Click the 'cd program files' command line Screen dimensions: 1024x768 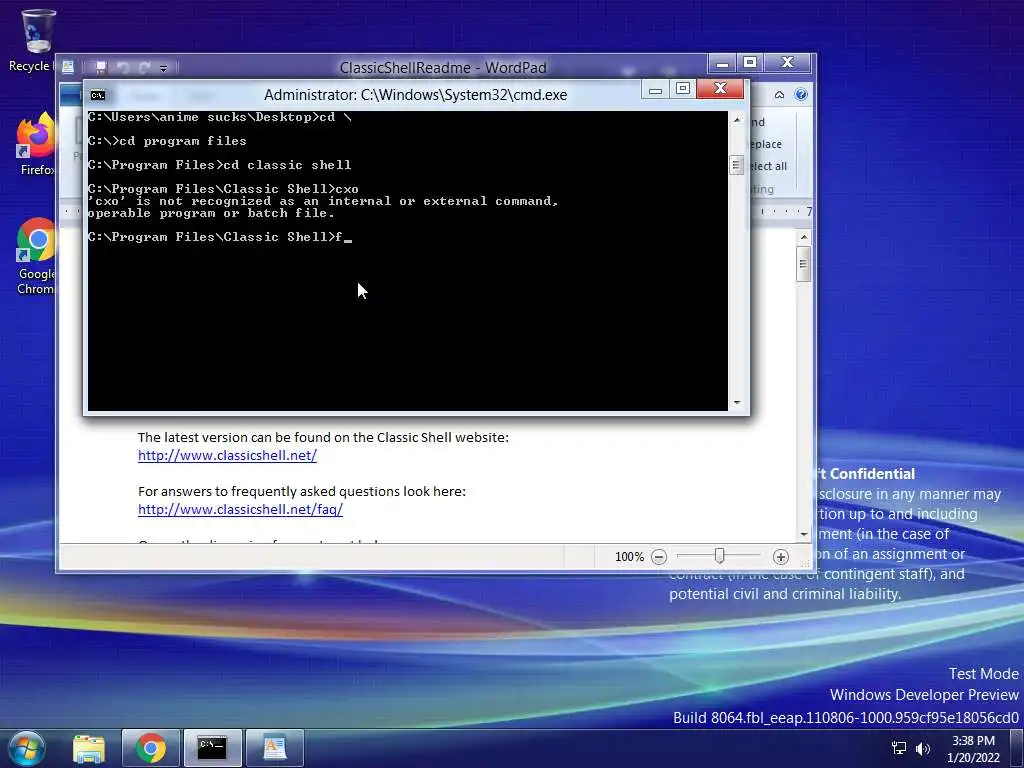(167, 141)
